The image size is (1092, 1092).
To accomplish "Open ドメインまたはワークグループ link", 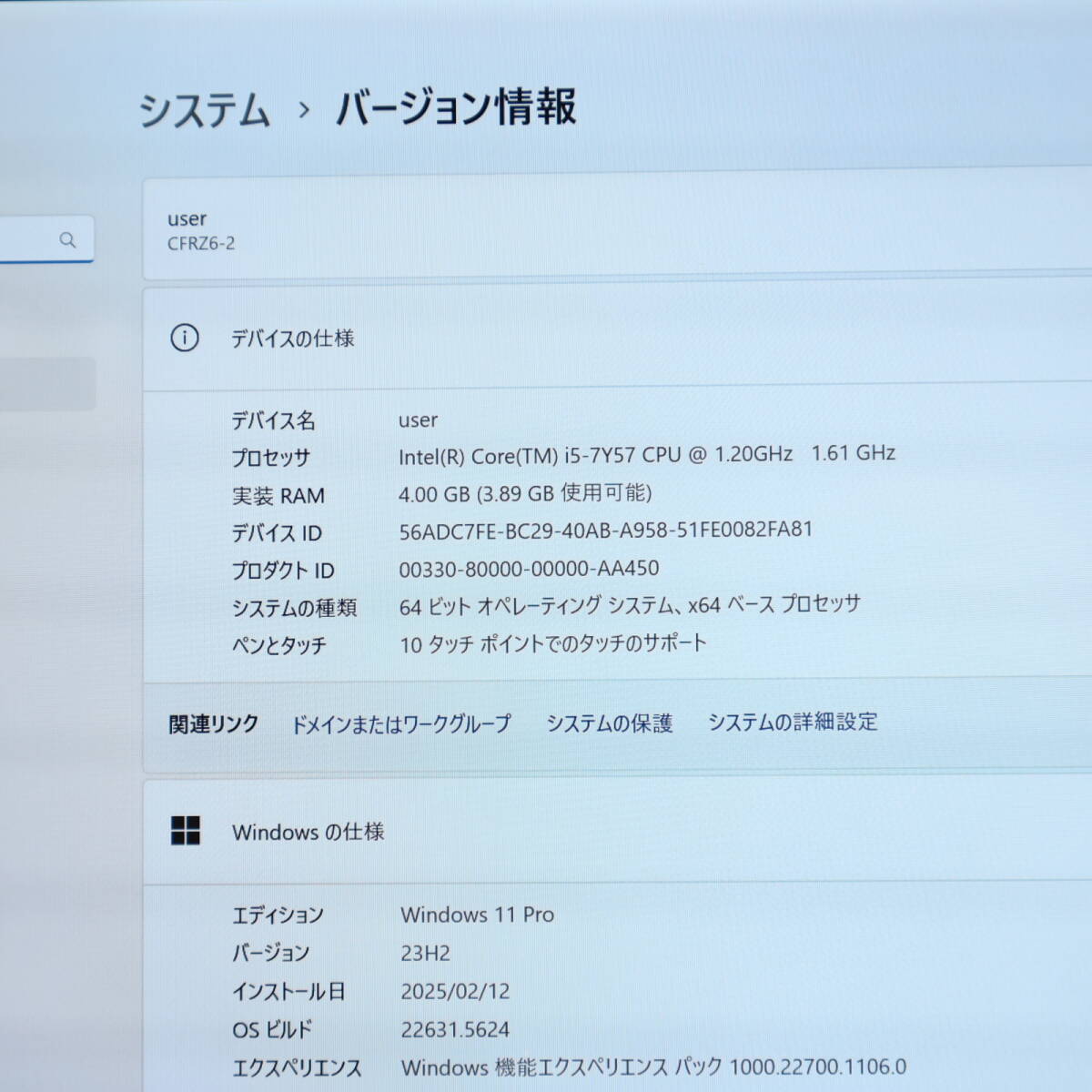I will pyautogui.click(x=401, y=724).
